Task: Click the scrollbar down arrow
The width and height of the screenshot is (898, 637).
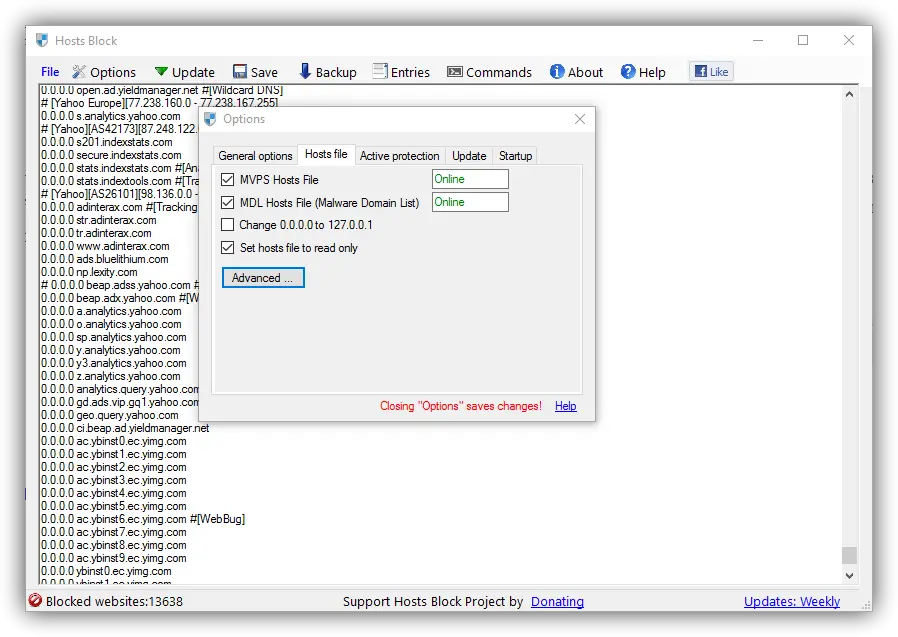Action: click(849, 575)
